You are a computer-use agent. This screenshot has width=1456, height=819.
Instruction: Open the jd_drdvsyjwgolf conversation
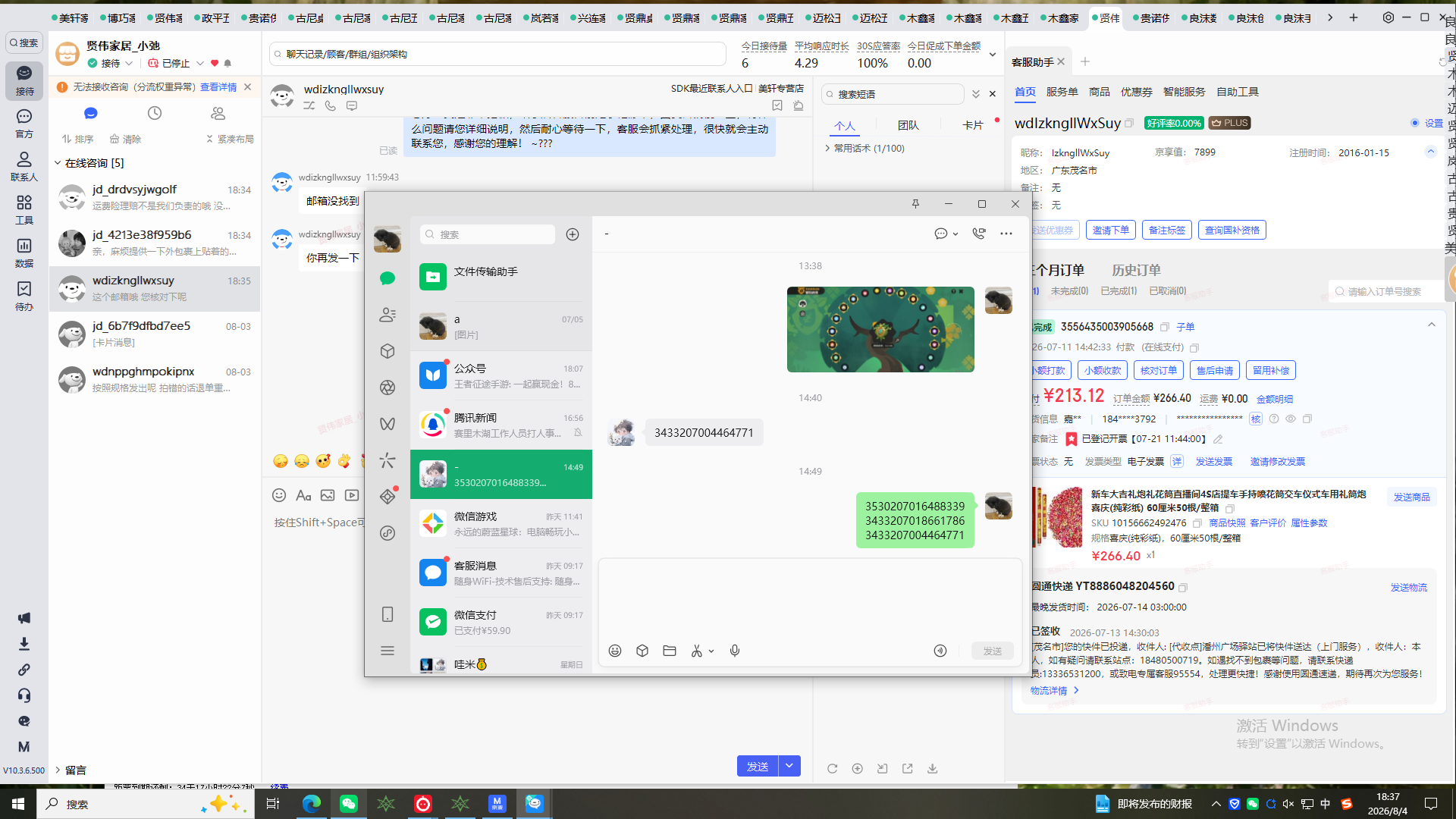pyautogui.click(x=155, y=197)
